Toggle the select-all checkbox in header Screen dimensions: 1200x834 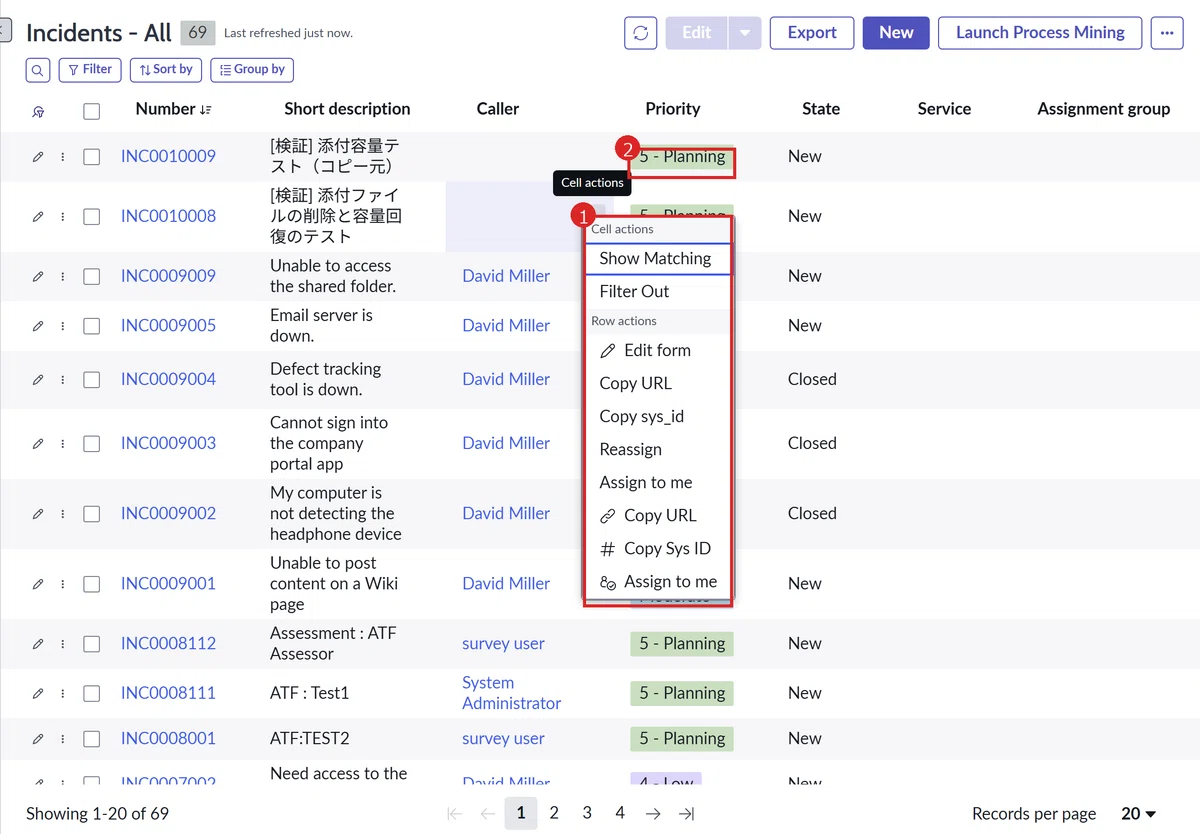(92, 111)
